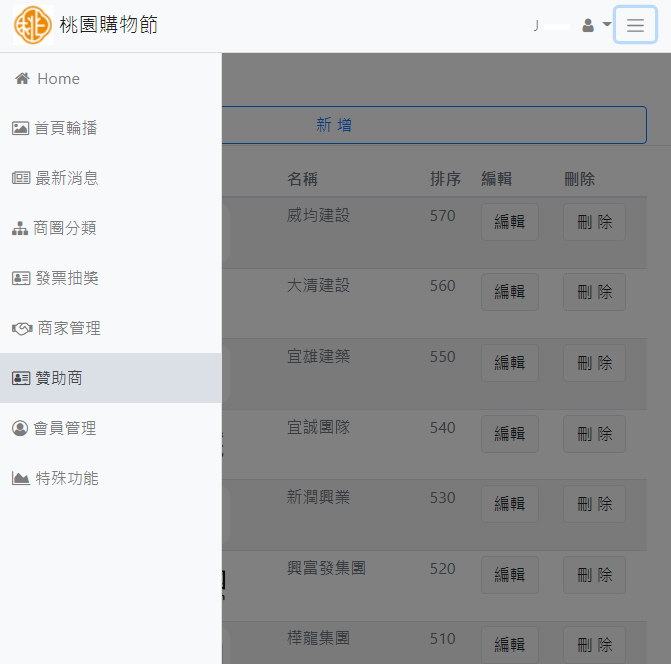Click the sort value 540
This screenshot has width=671, height=664.
click(442, 428)
